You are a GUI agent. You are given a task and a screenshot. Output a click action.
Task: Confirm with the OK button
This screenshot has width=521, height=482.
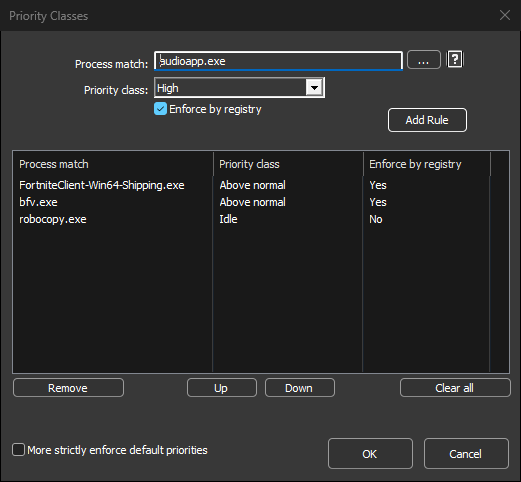pos(370,454)
